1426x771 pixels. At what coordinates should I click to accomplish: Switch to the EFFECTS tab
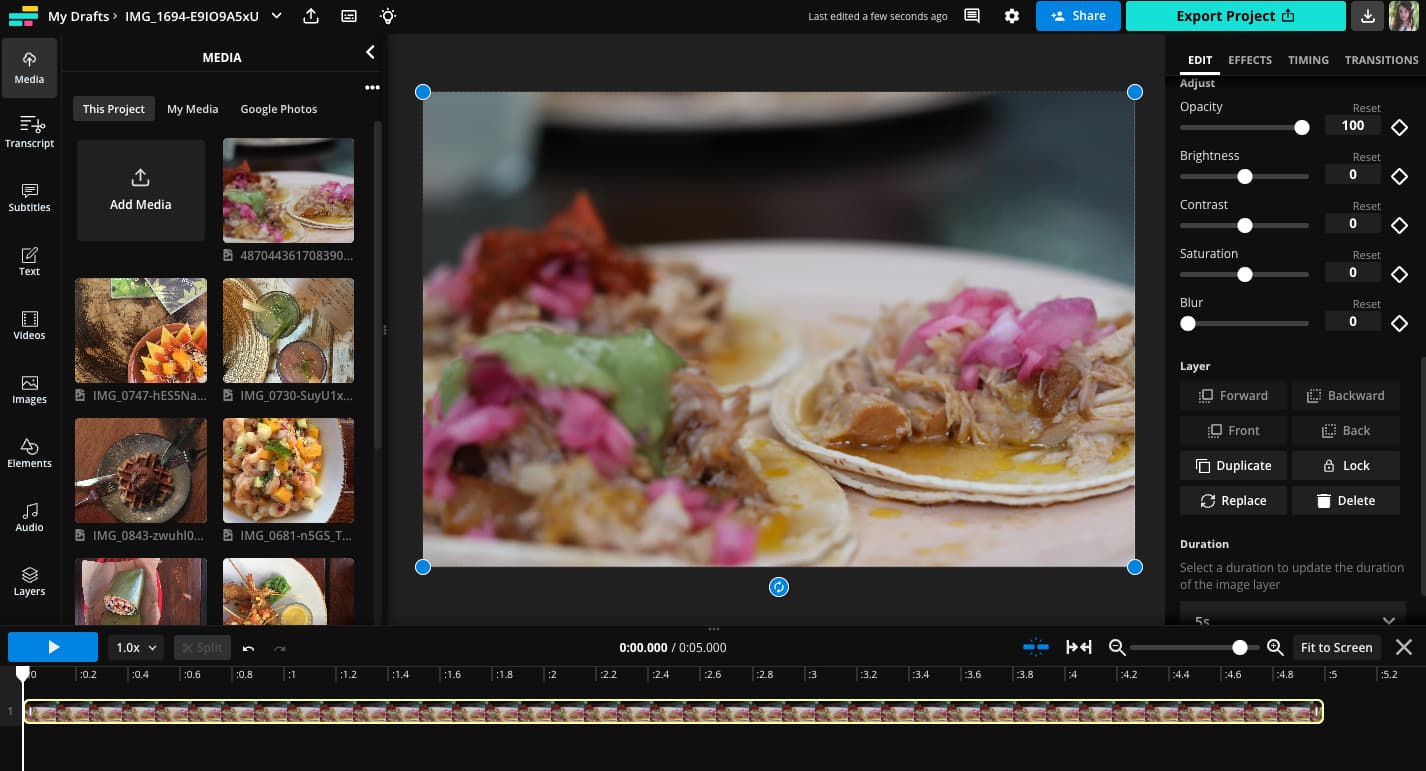coord(1250,60)
